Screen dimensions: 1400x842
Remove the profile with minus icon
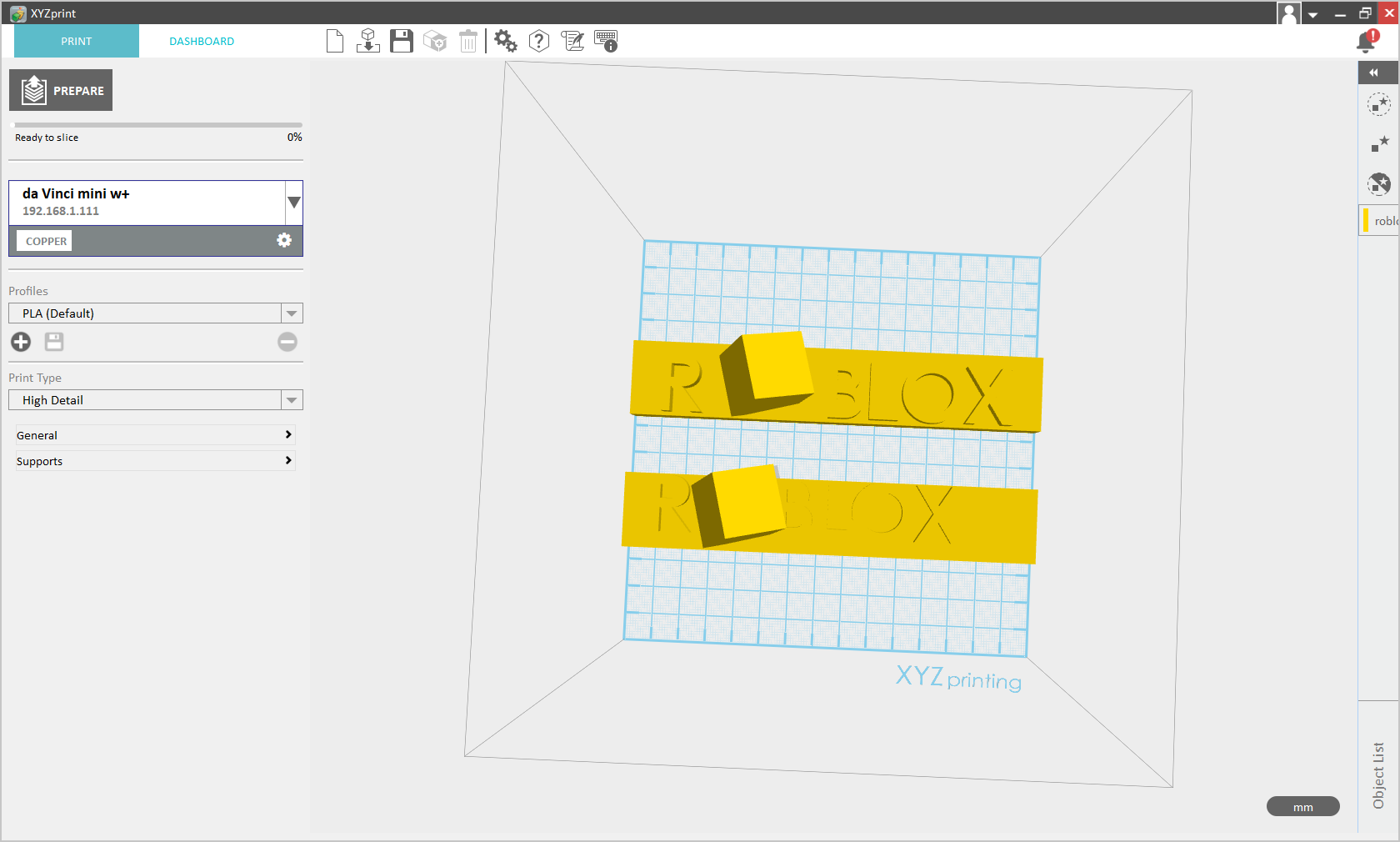point(287,342)
